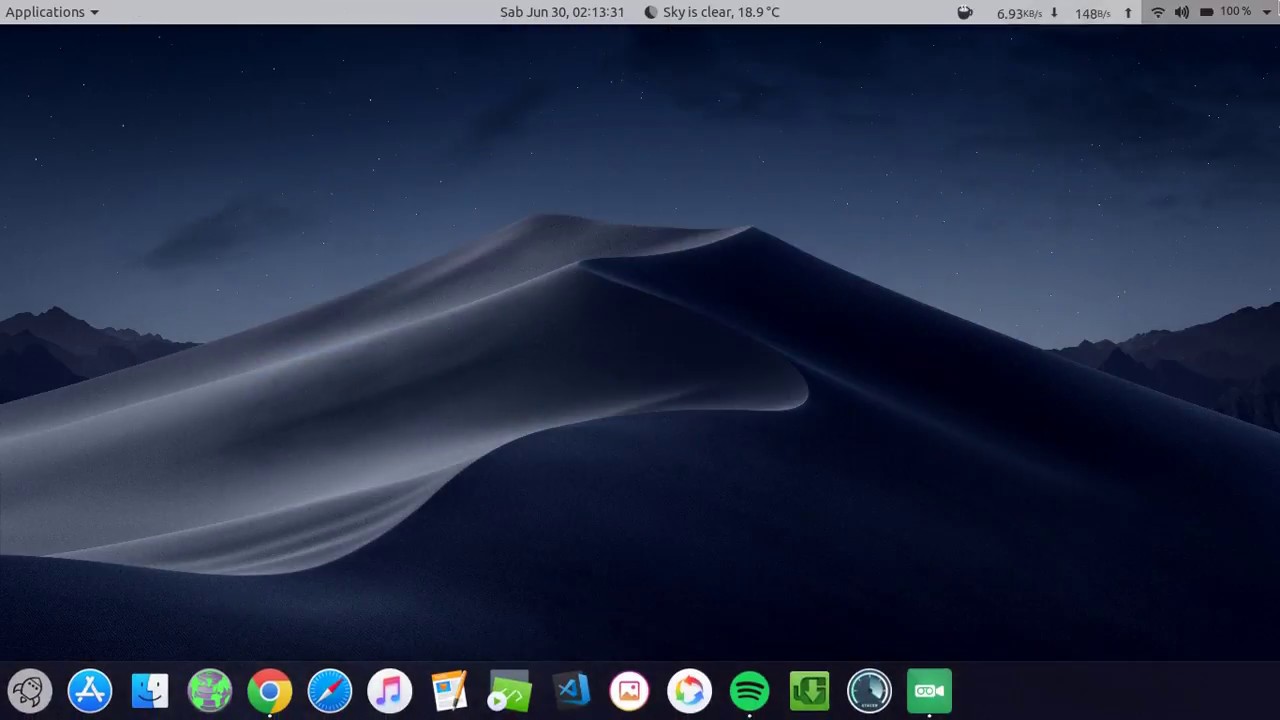Open the Pages document editor icon

tap(450, 691)
